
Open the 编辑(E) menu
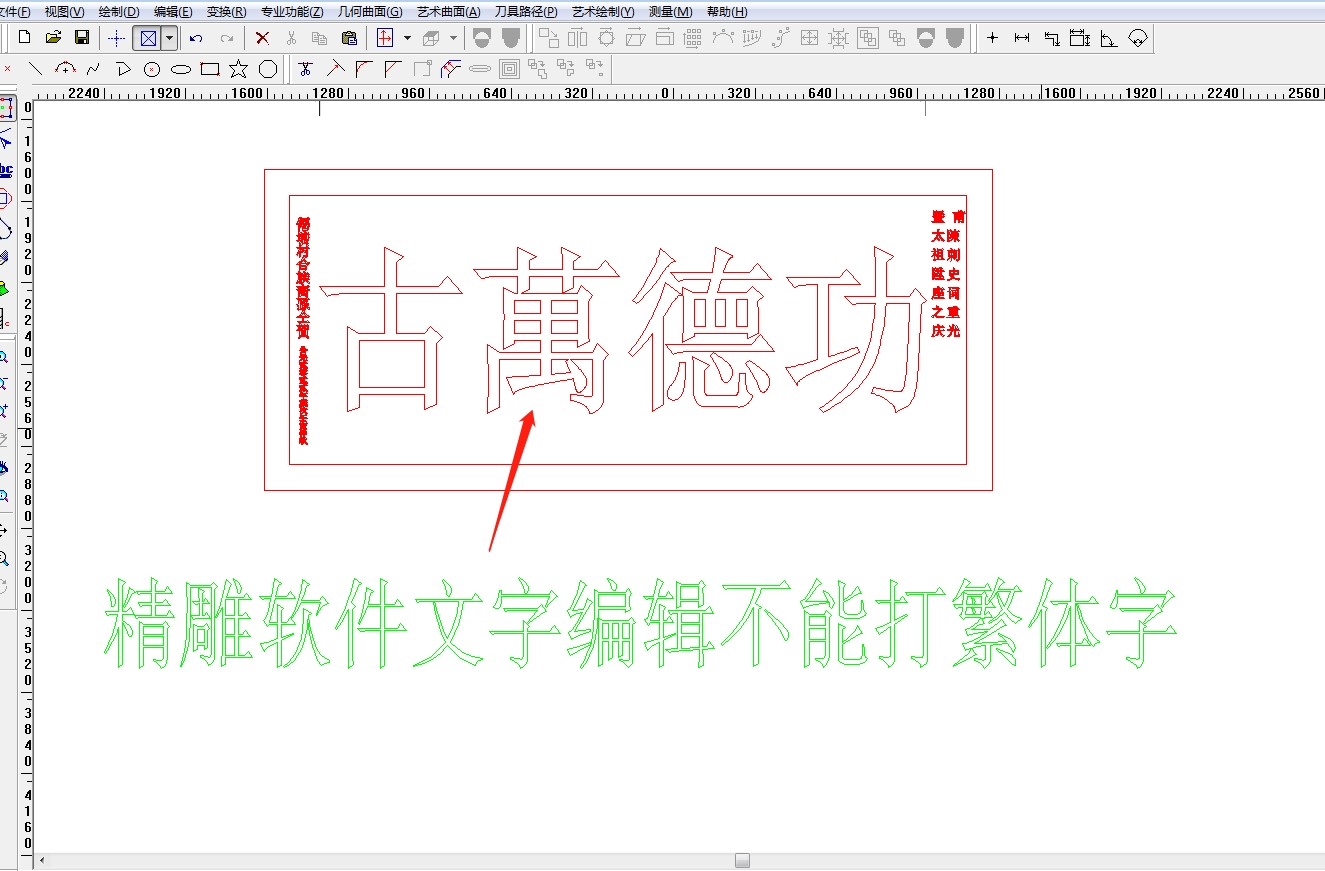(x=173, y=12)
